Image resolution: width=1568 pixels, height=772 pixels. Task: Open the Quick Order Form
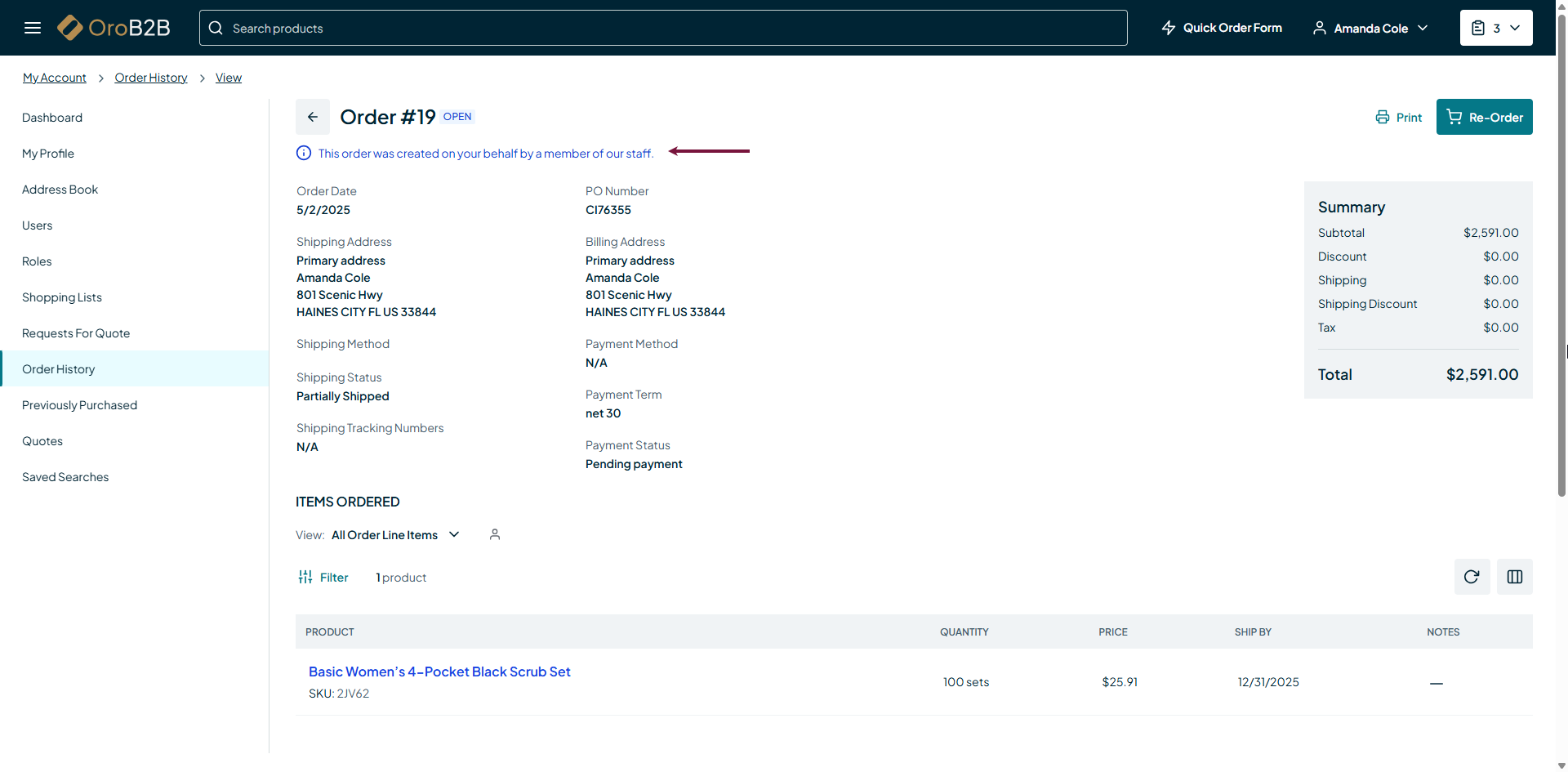click(1222, 28)
